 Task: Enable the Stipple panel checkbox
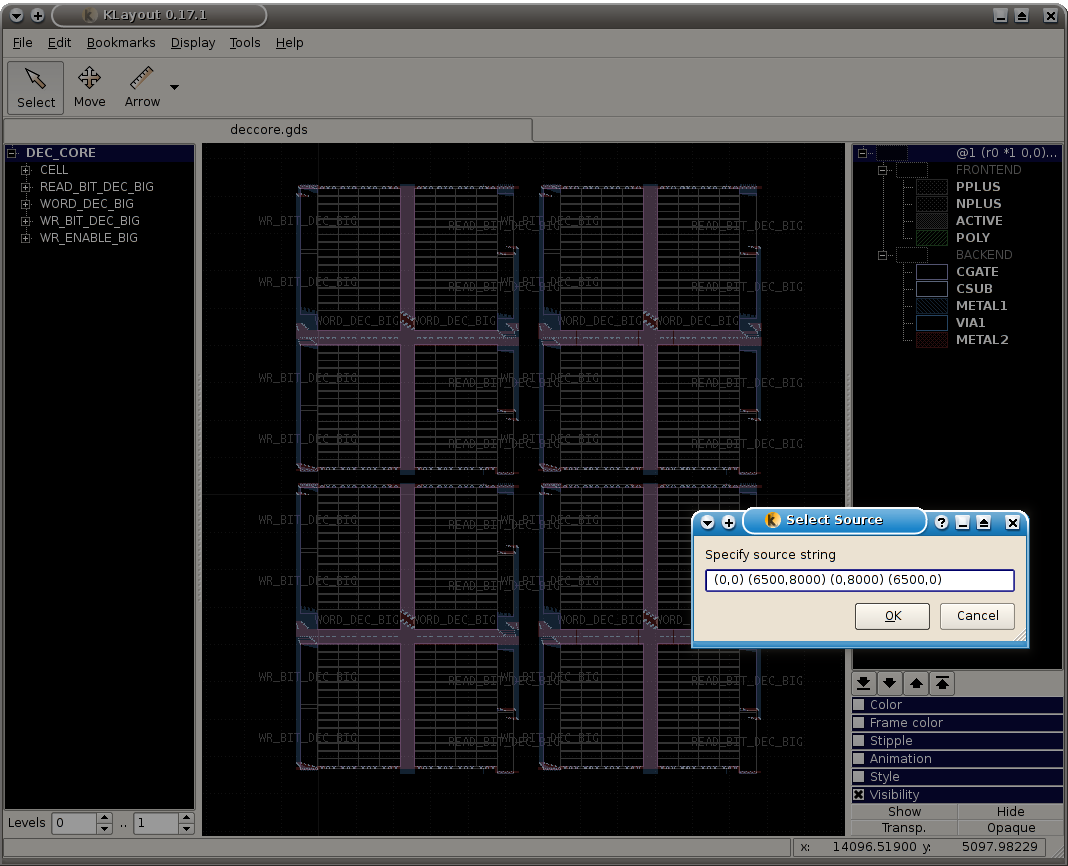click(x=859, y=741)
